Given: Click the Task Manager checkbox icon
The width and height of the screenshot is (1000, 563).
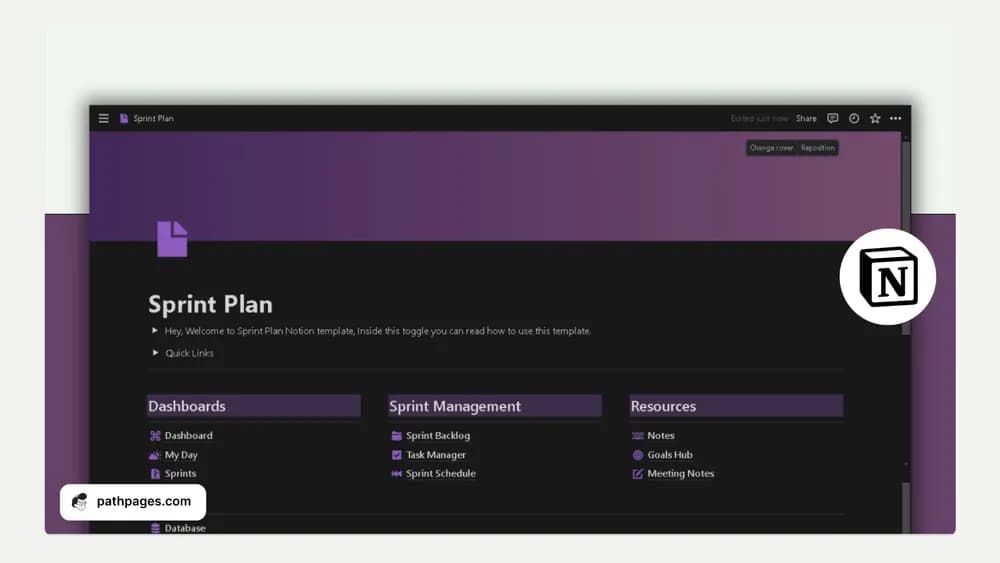Looking at the screenshot, I should coord(397,455).
